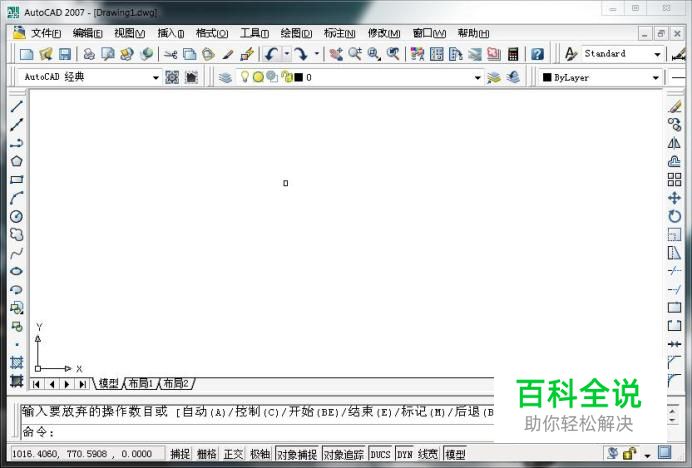Select the Hatch tool
Viewport: 692px width, 468px height.
point(16,362)
